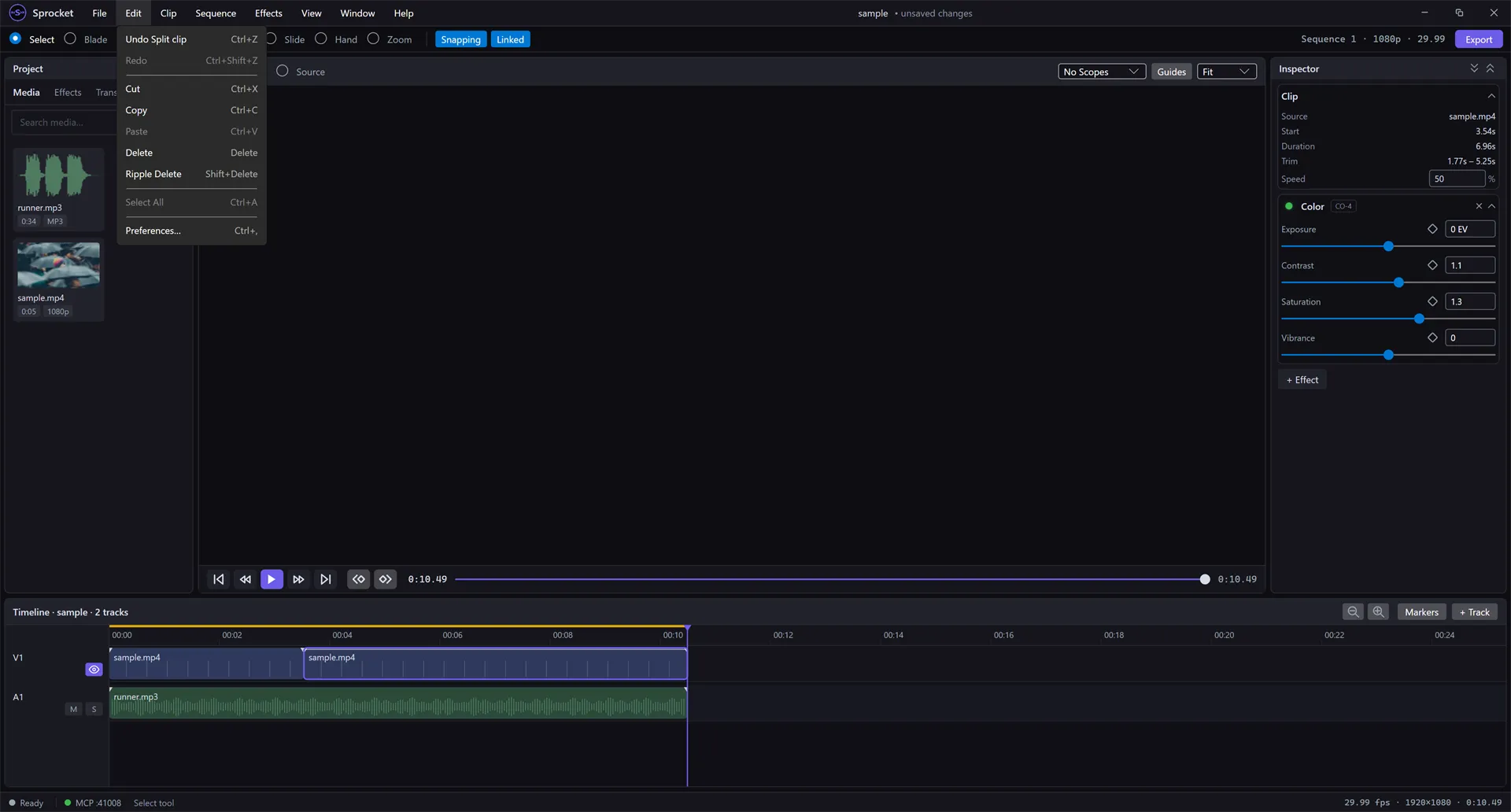Screen dimensions: 1511x812
Task: Open the Sequence menu
Action: pos(216,13)
